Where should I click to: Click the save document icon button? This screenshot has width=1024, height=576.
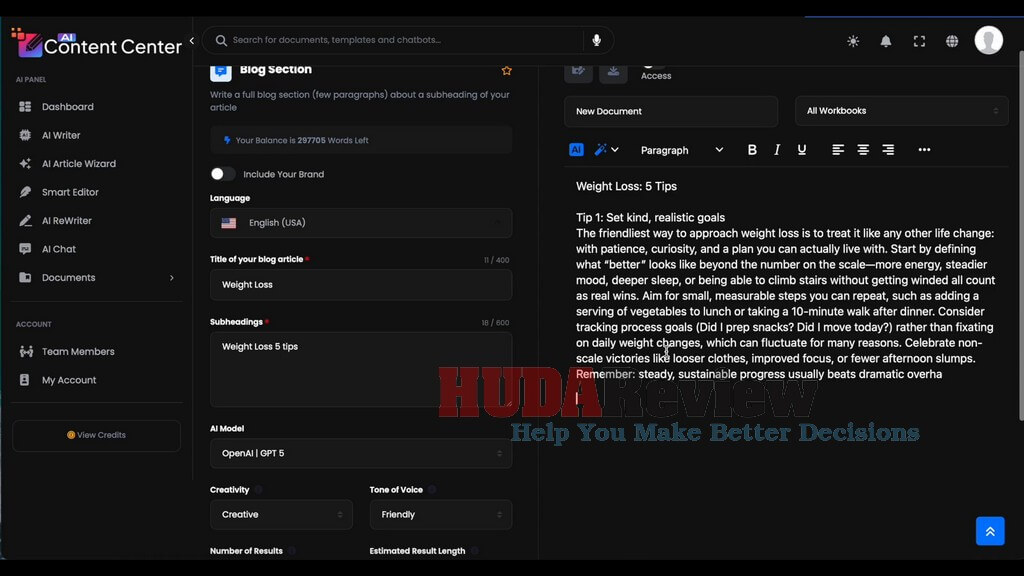(x=578, y=71)
